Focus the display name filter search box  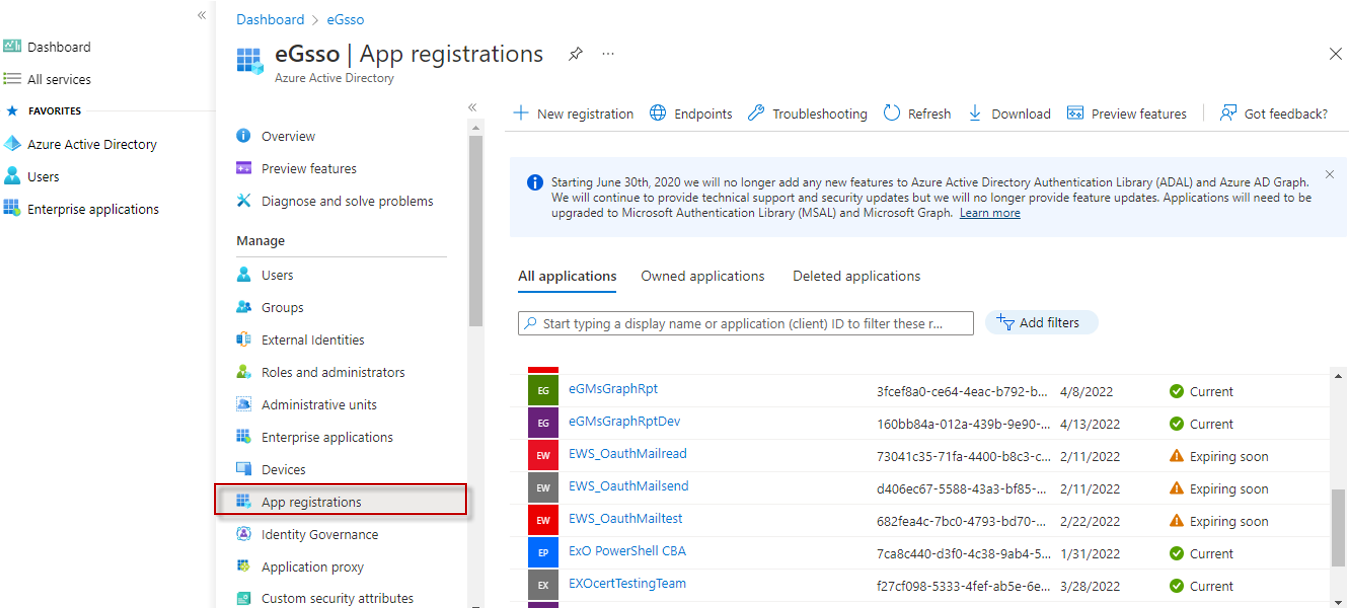(x=746, y=323)
